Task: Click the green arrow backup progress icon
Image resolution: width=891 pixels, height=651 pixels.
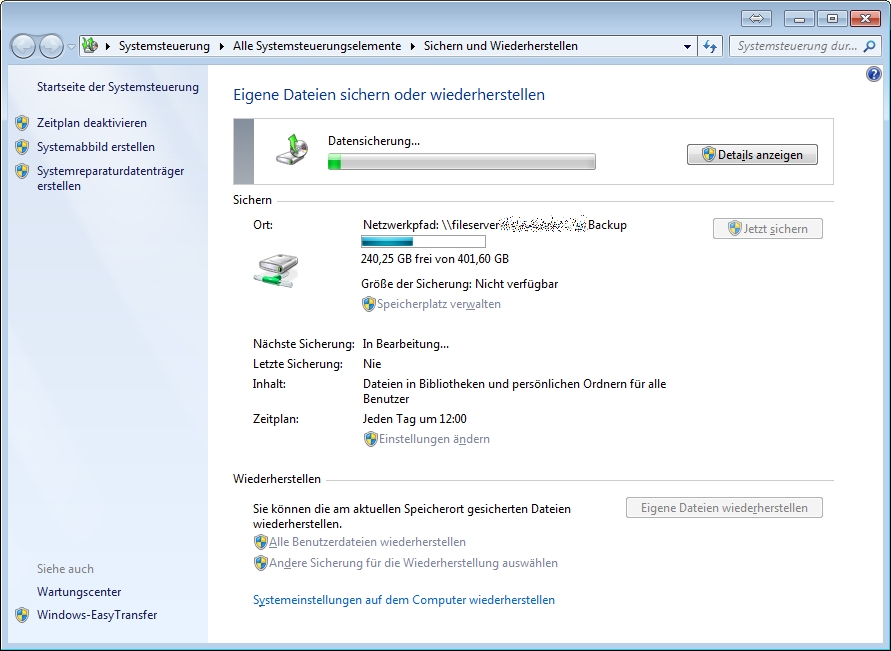Action: (292, 150)
